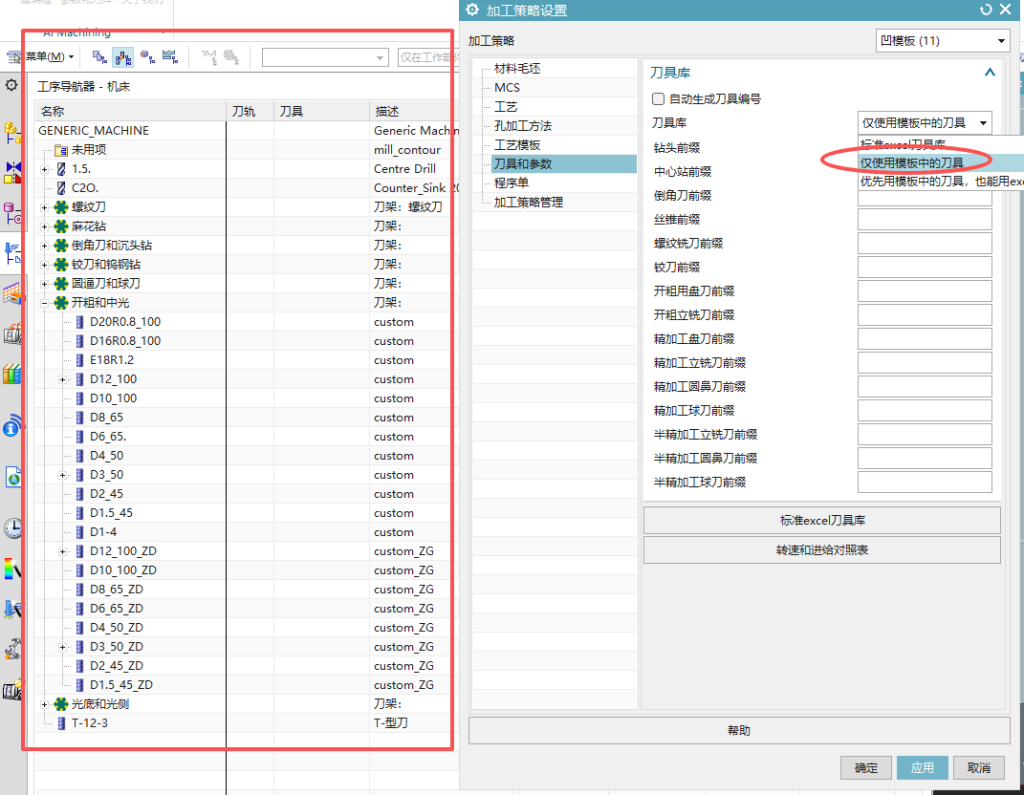Click the green carrier icon of 螺纹刀
This screenshot has width=1024, height=795.
point(61,207)
